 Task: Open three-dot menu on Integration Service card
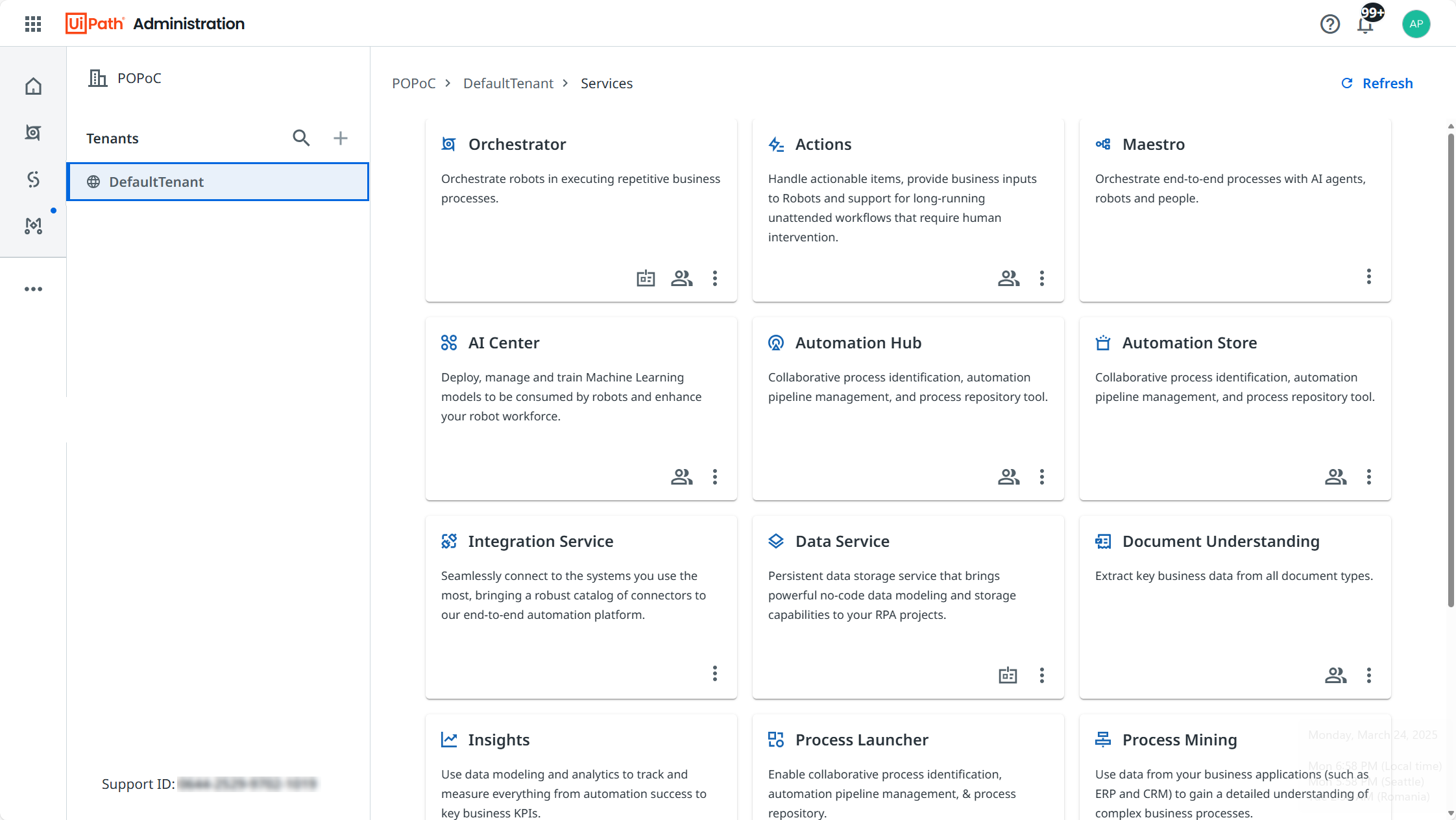(x=715, y=673)
